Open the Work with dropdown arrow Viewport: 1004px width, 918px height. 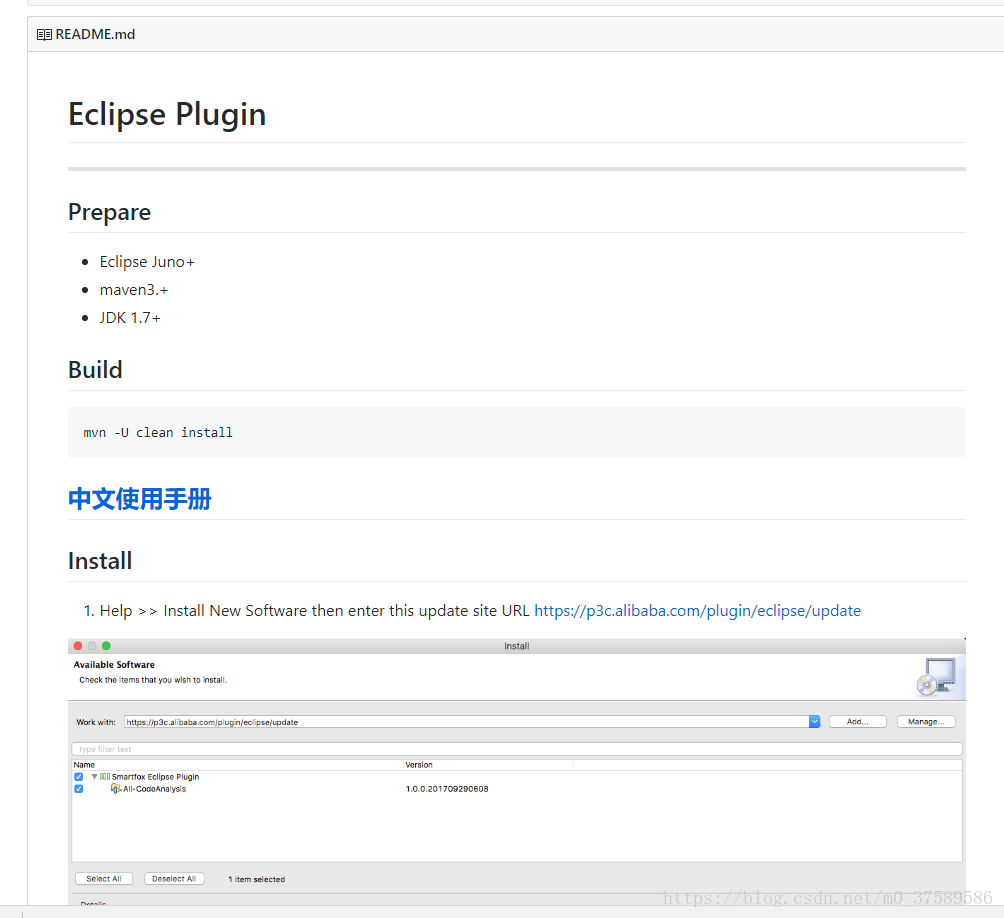[x=814, y=721]
